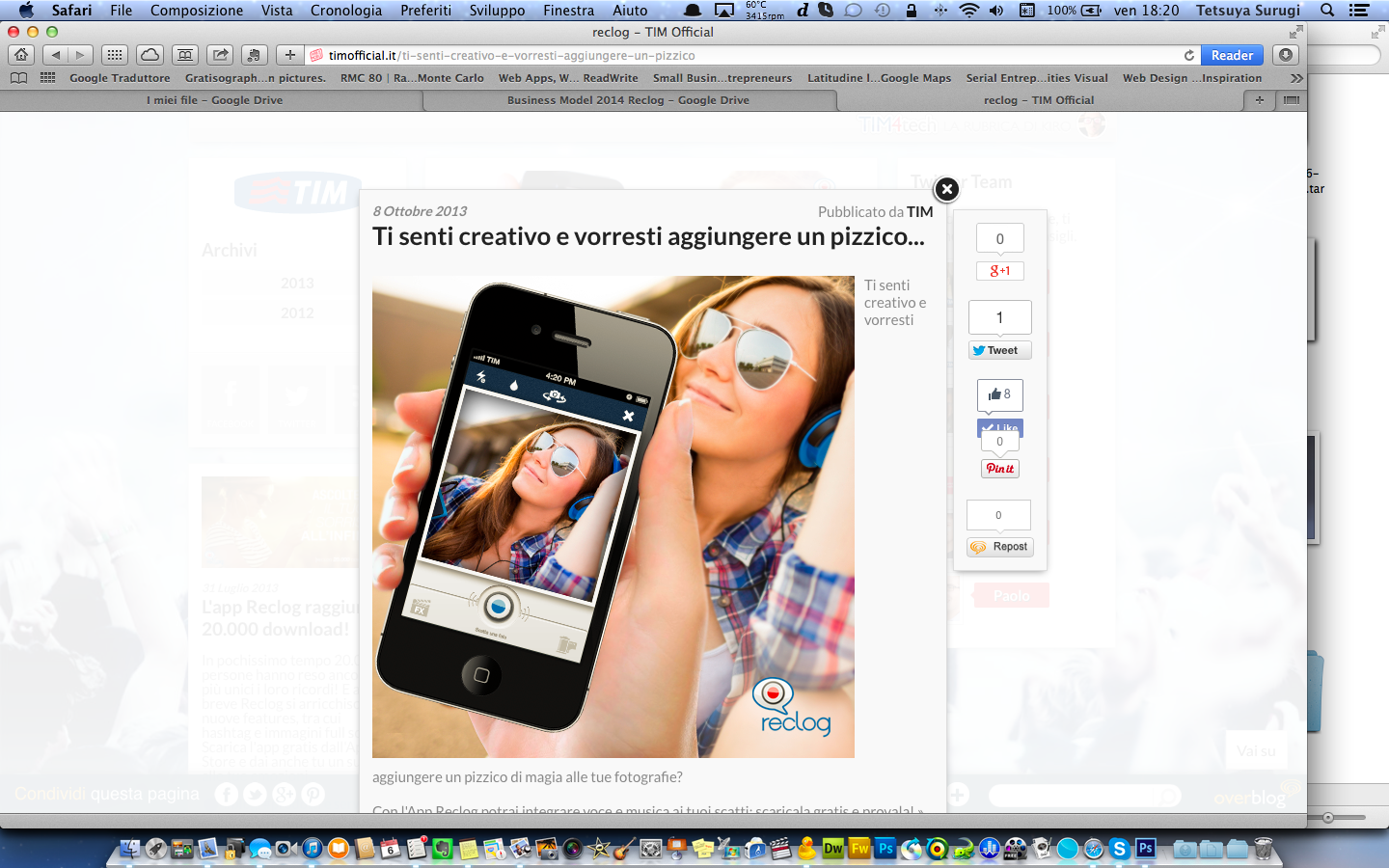The width and height of the screenshot is (1389, 868).
Task: Click the TIM author link after 'Pubblicato da'
Action: pos(920,212)
